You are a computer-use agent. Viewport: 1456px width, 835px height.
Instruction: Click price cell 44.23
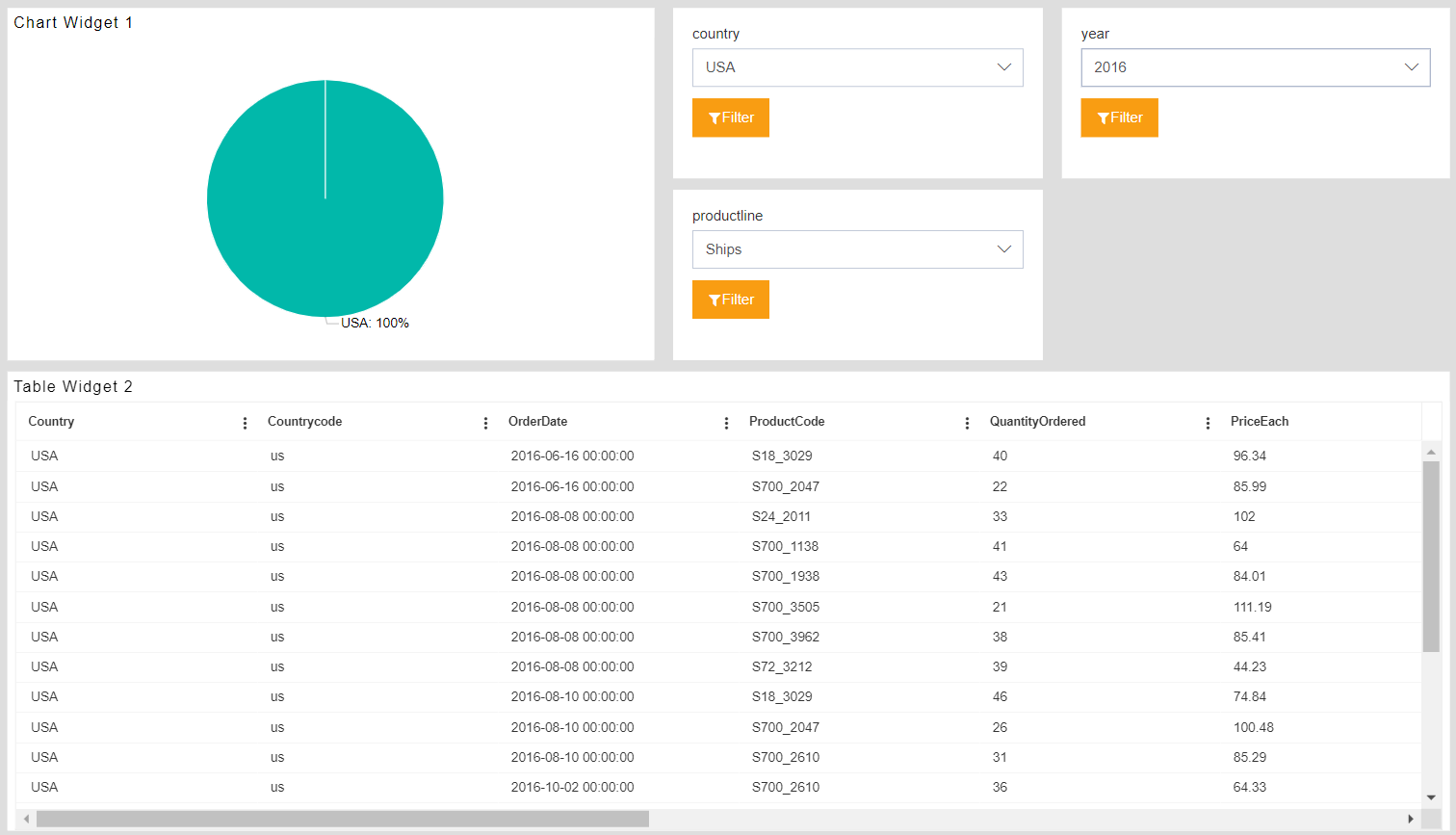click(x=1249, y=666)
